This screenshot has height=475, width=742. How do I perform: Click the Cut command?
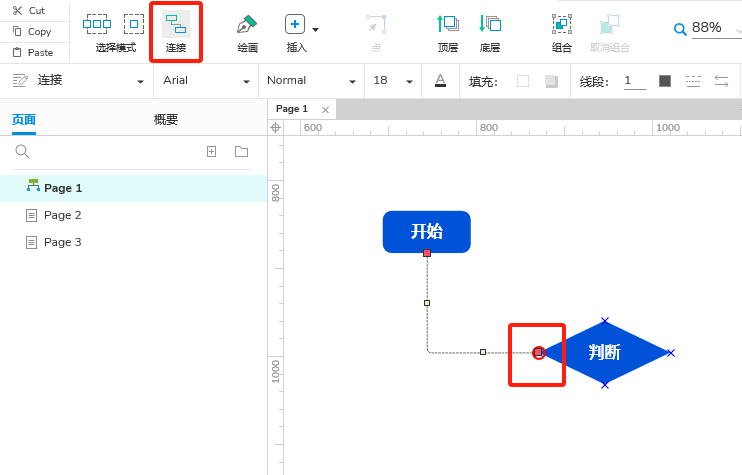click(x=28, y=10)
